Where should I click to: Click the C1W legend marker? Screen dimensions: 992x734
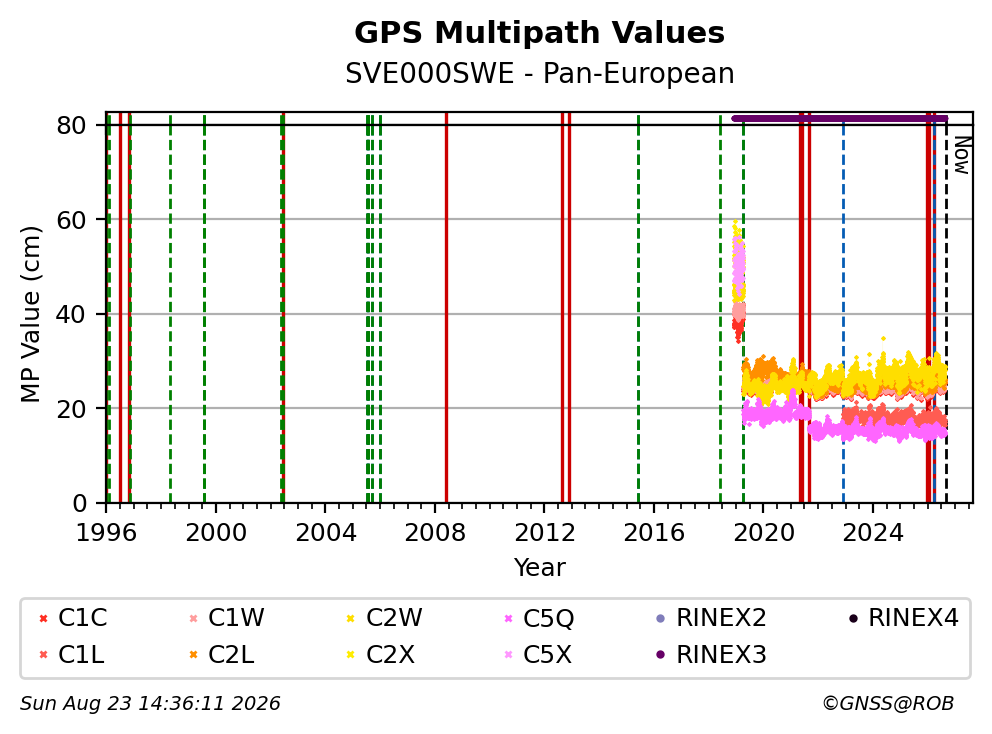click(194, 618)
